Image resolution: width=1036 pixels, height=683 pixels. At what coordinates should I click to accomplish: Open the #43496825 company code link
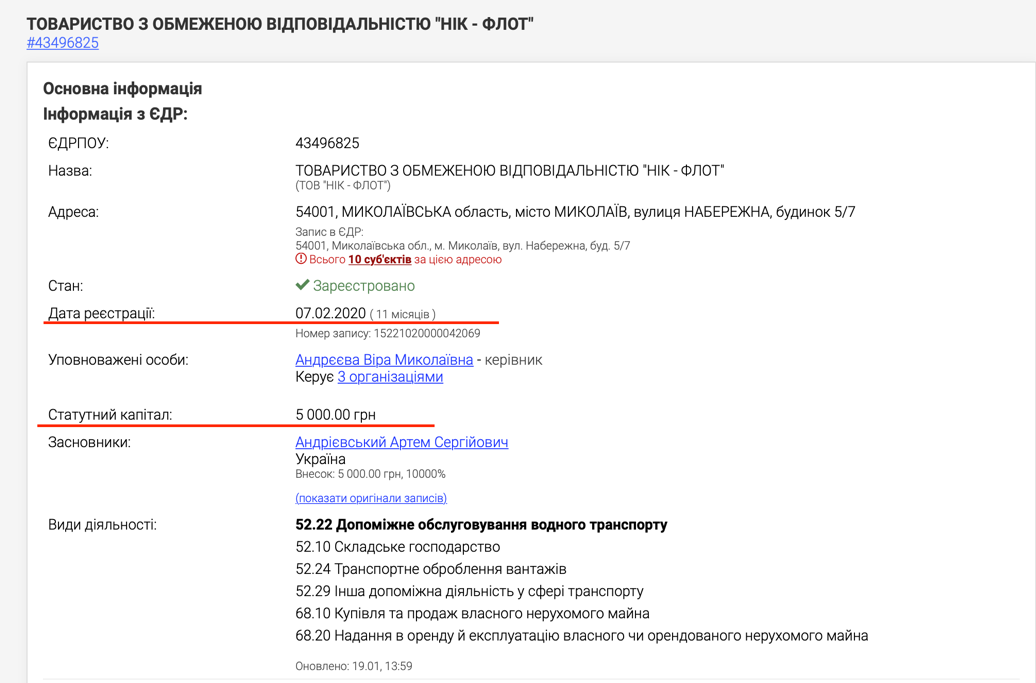point(62,43)
